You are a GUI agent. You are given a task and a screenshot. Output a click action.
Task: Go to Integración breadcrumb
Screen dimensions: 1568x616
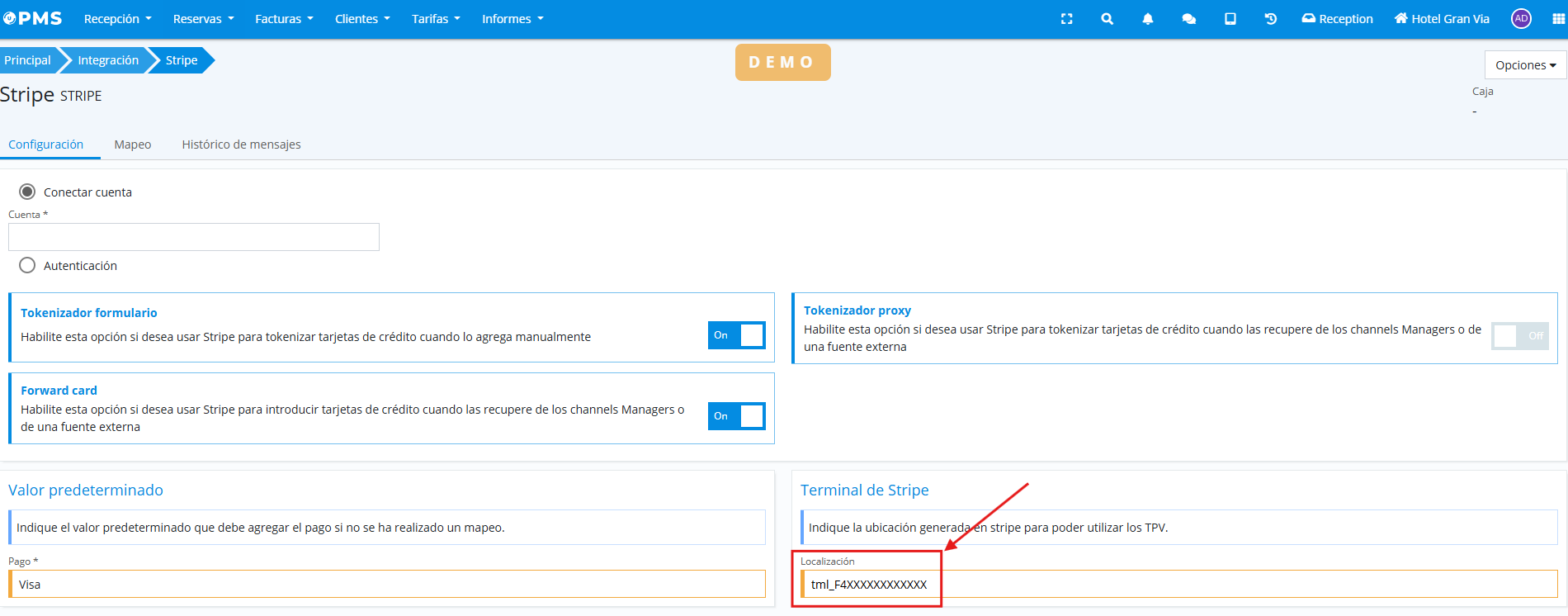108,60
